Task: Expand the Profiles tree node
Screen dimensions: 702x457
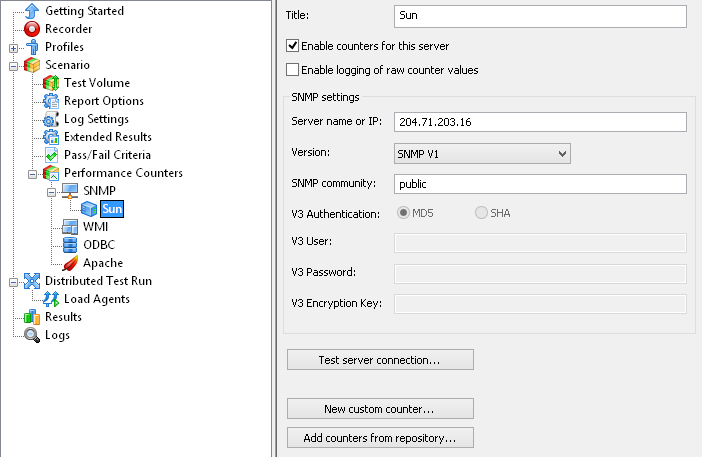Action: [13, 48]
